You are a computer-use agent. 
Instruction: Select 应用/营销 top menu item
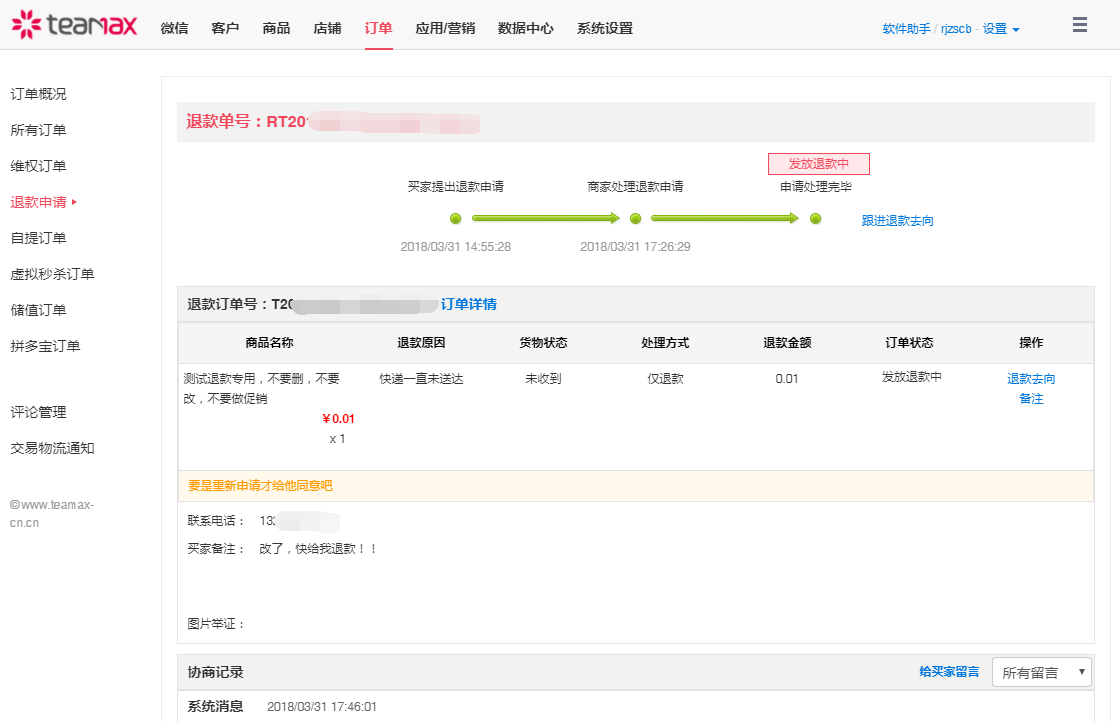(444, 28)
